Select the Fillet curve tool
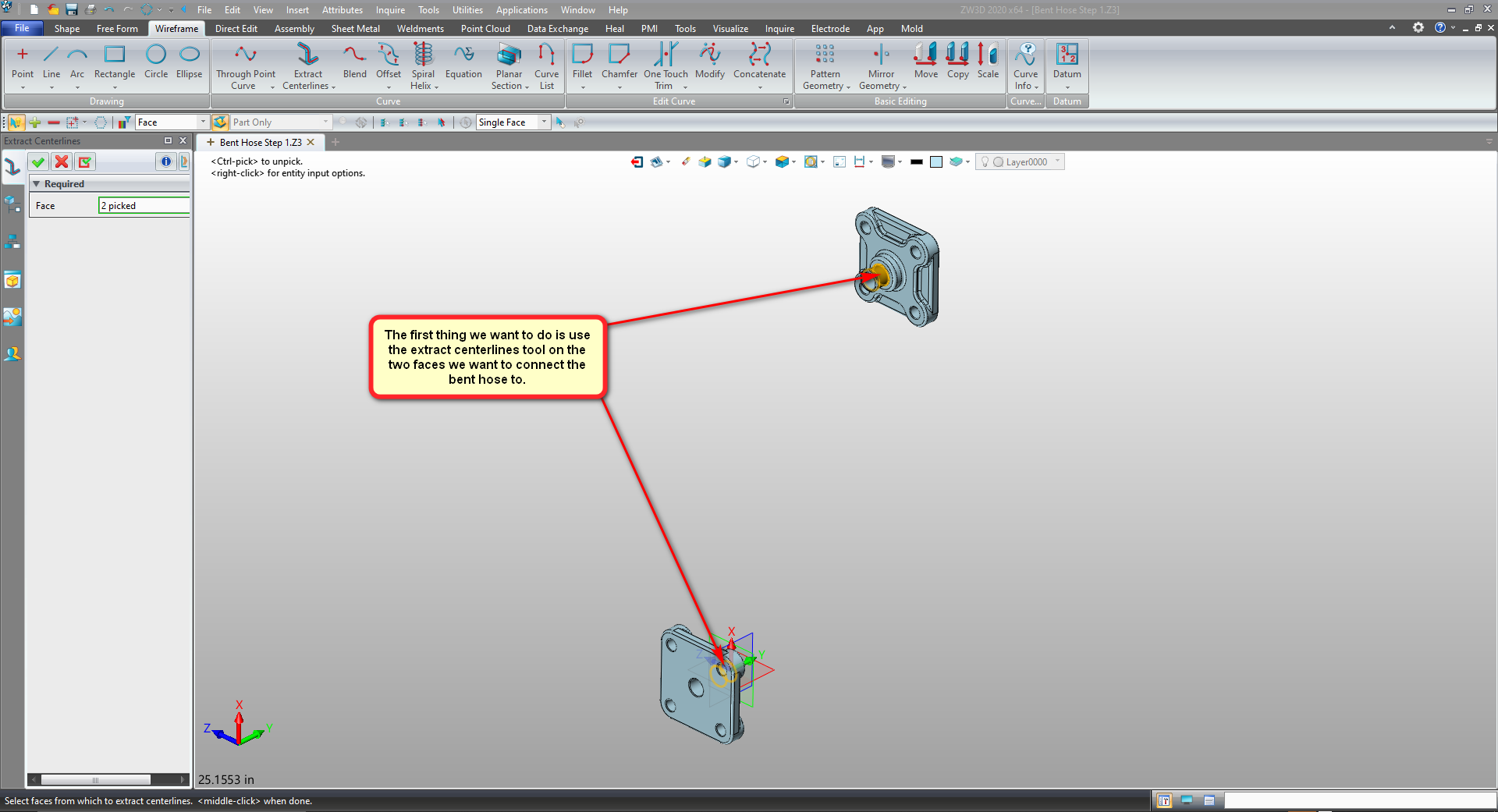Image resolution: width=1498 pixels, height=812 pixels. (582, 62)
